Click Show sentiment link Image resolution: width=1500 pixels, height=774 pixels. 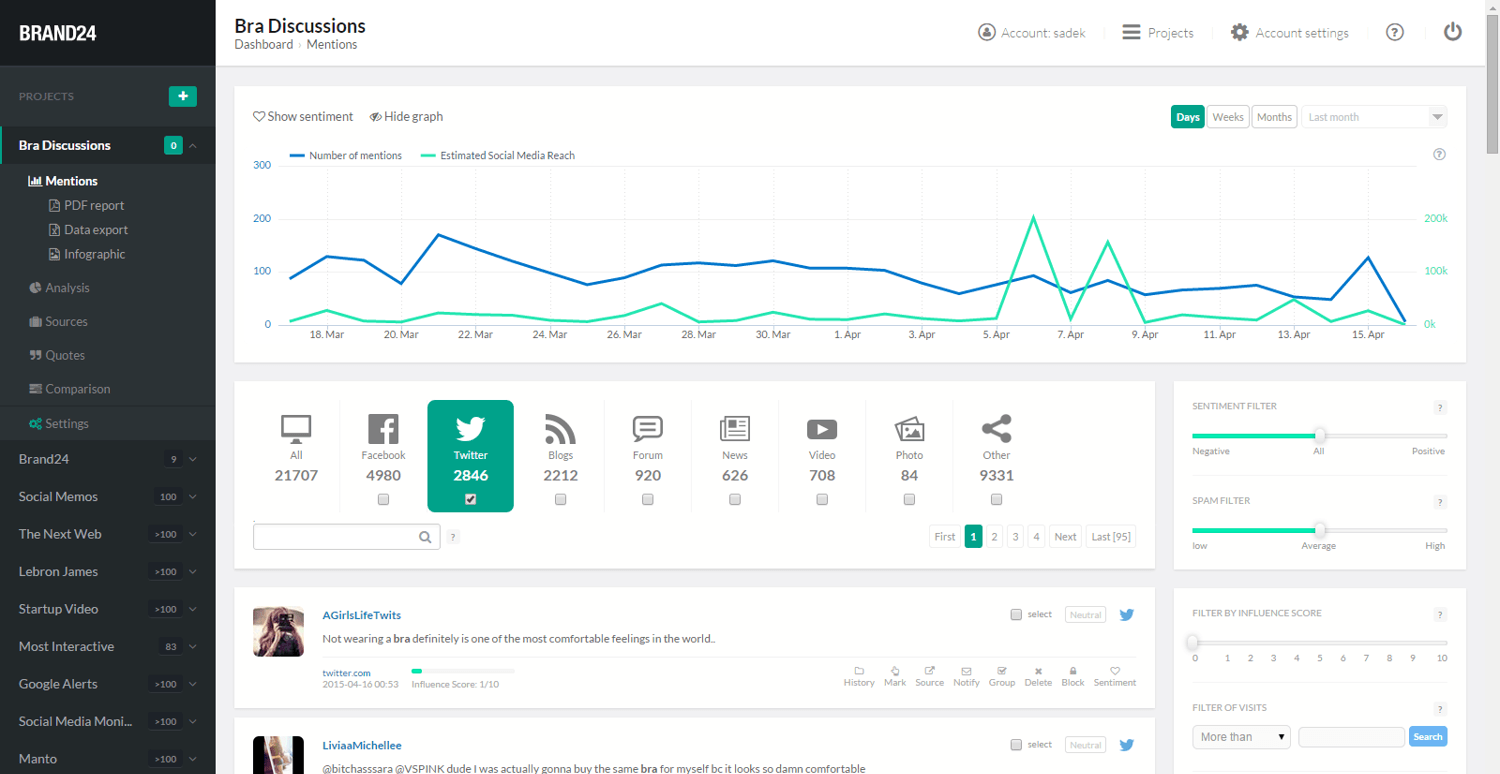click(x=303, y=117)
